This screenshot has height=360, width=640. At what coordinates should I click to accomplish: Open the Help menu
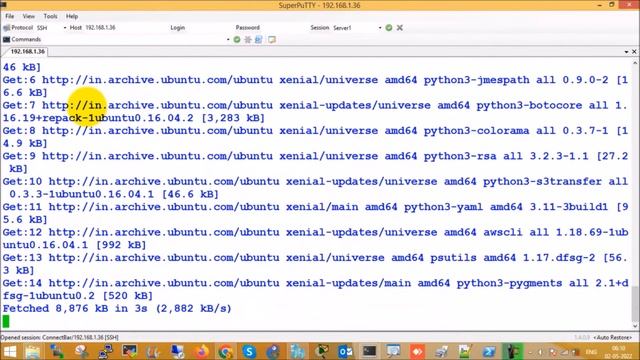tap(72, 16)
